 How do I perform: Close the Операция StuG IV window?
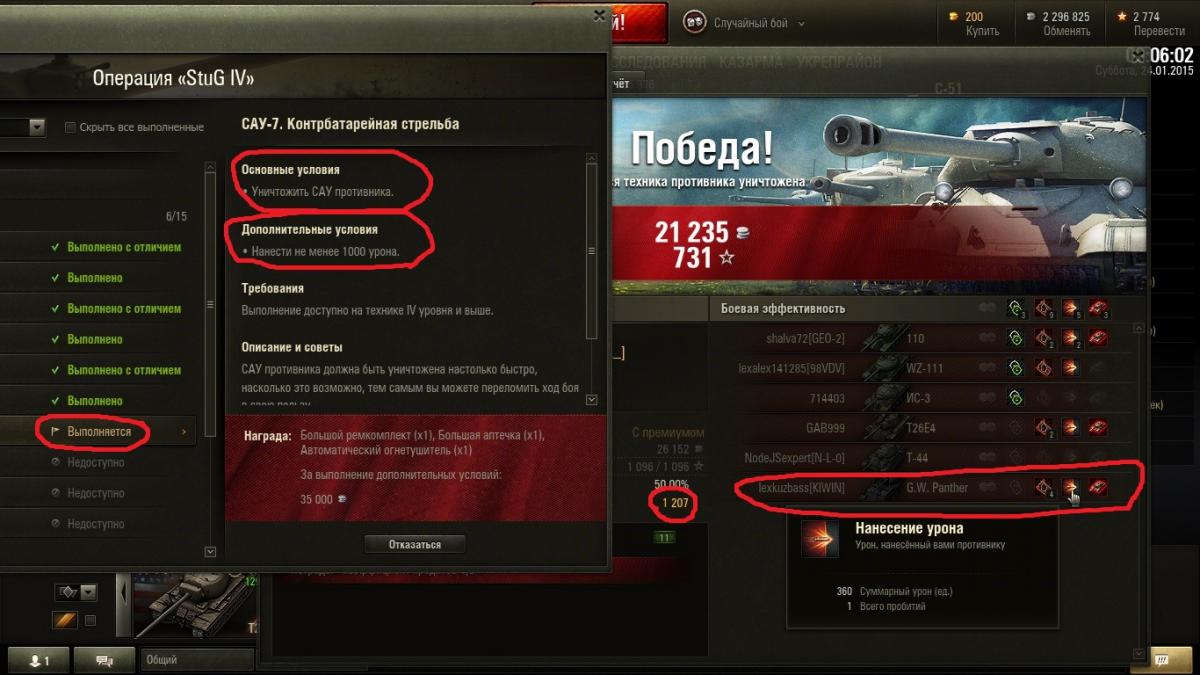599,16
